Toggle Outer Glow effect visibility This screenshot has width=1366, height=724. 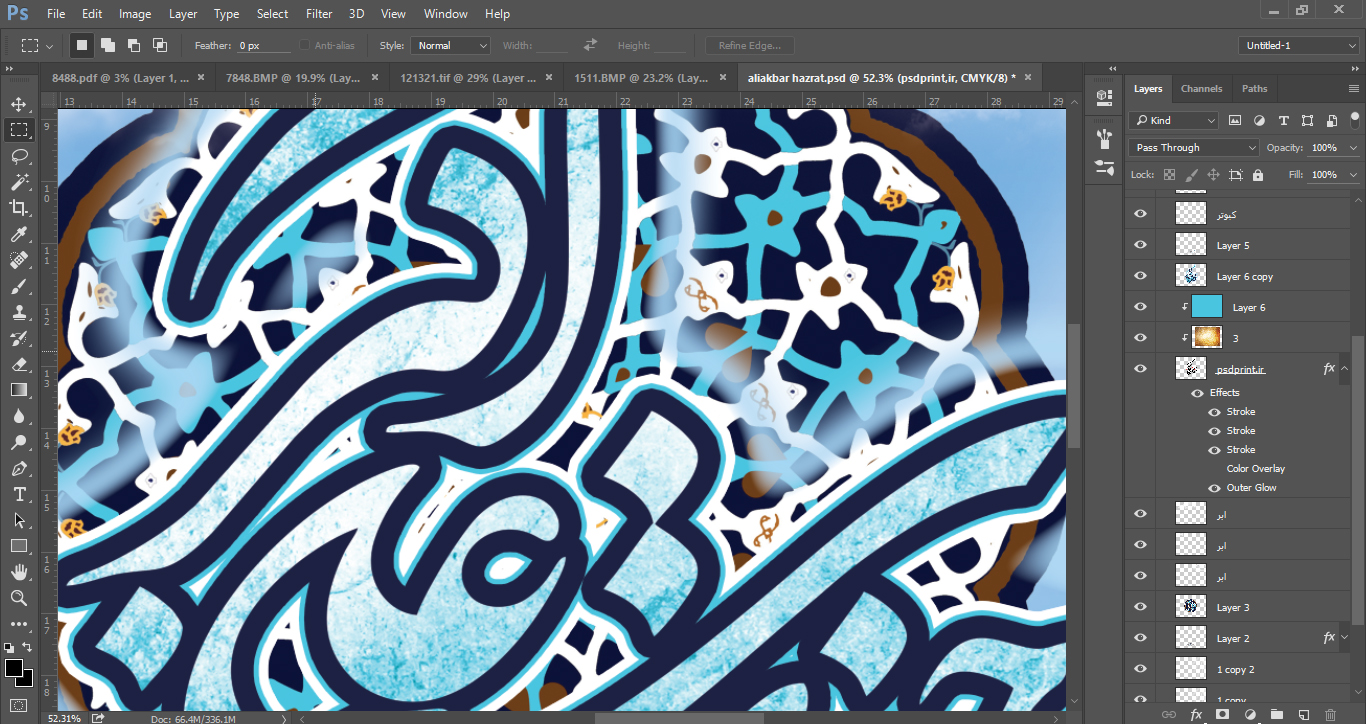click(x=1215, y=488)
